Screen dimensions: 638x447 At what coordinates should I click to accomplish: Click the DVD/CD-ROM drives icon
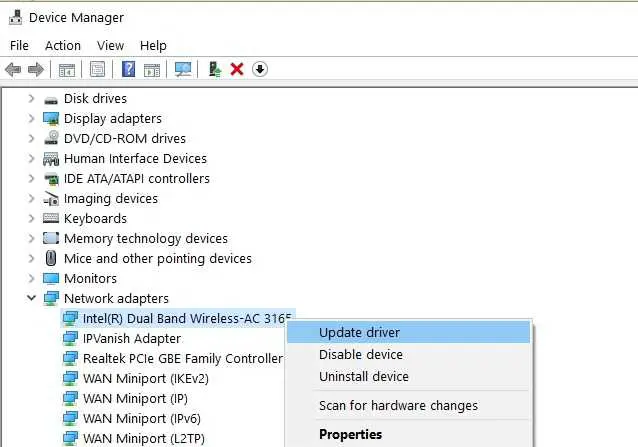pos(51,138)
